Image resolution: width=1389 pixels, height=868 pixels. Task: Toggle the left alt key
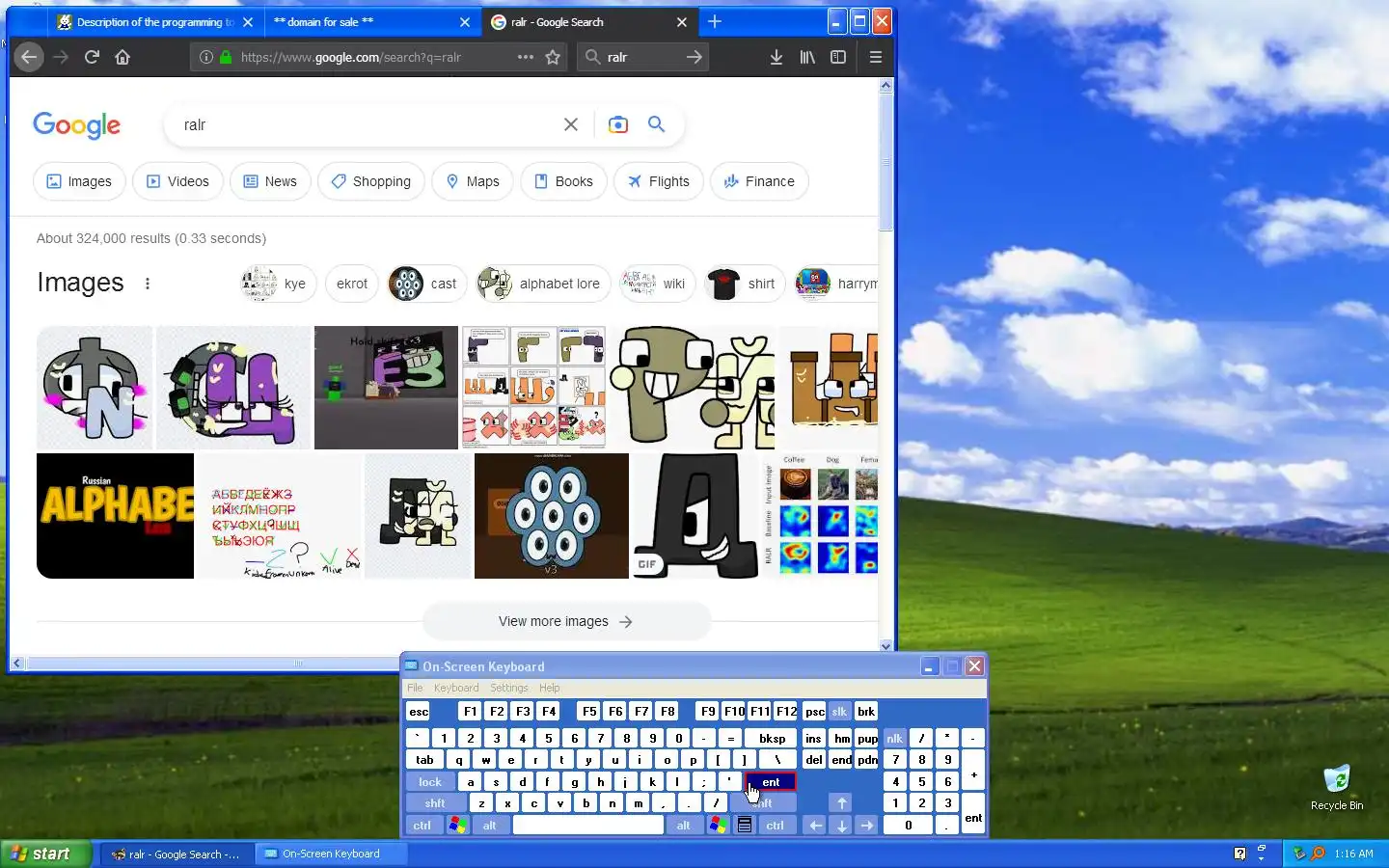490,826
